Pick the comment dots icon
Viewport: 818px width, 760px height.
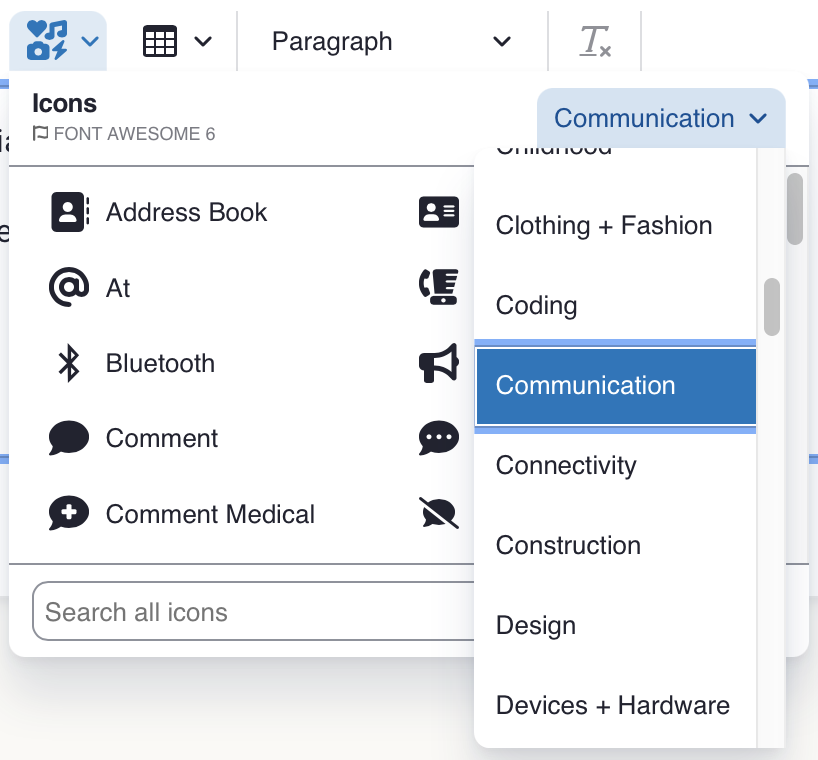pyautogui.click(x=439, y=438)
